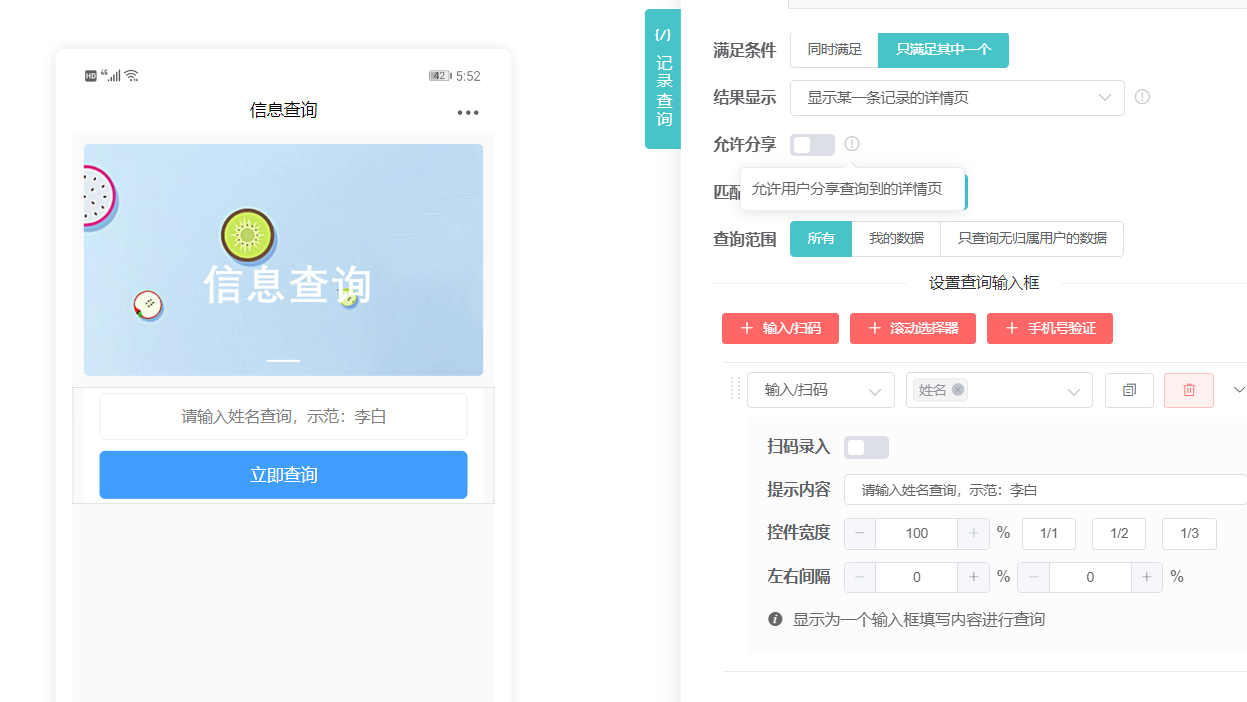Collapse the input item with the chevron

point(1238,390)
